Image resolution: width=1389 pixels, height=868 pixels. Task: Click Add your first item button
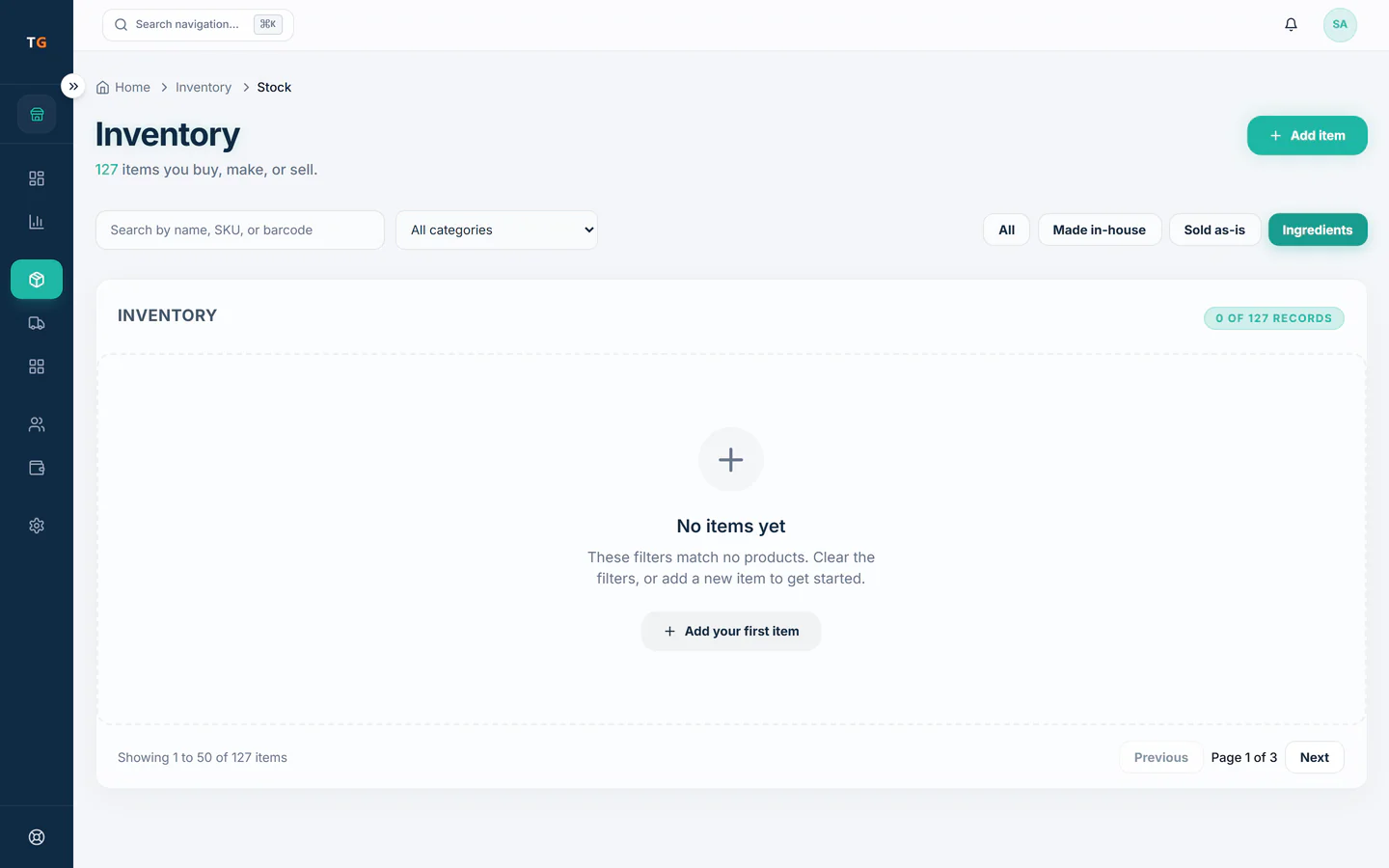pyautogui.click(x=731, y=631)
